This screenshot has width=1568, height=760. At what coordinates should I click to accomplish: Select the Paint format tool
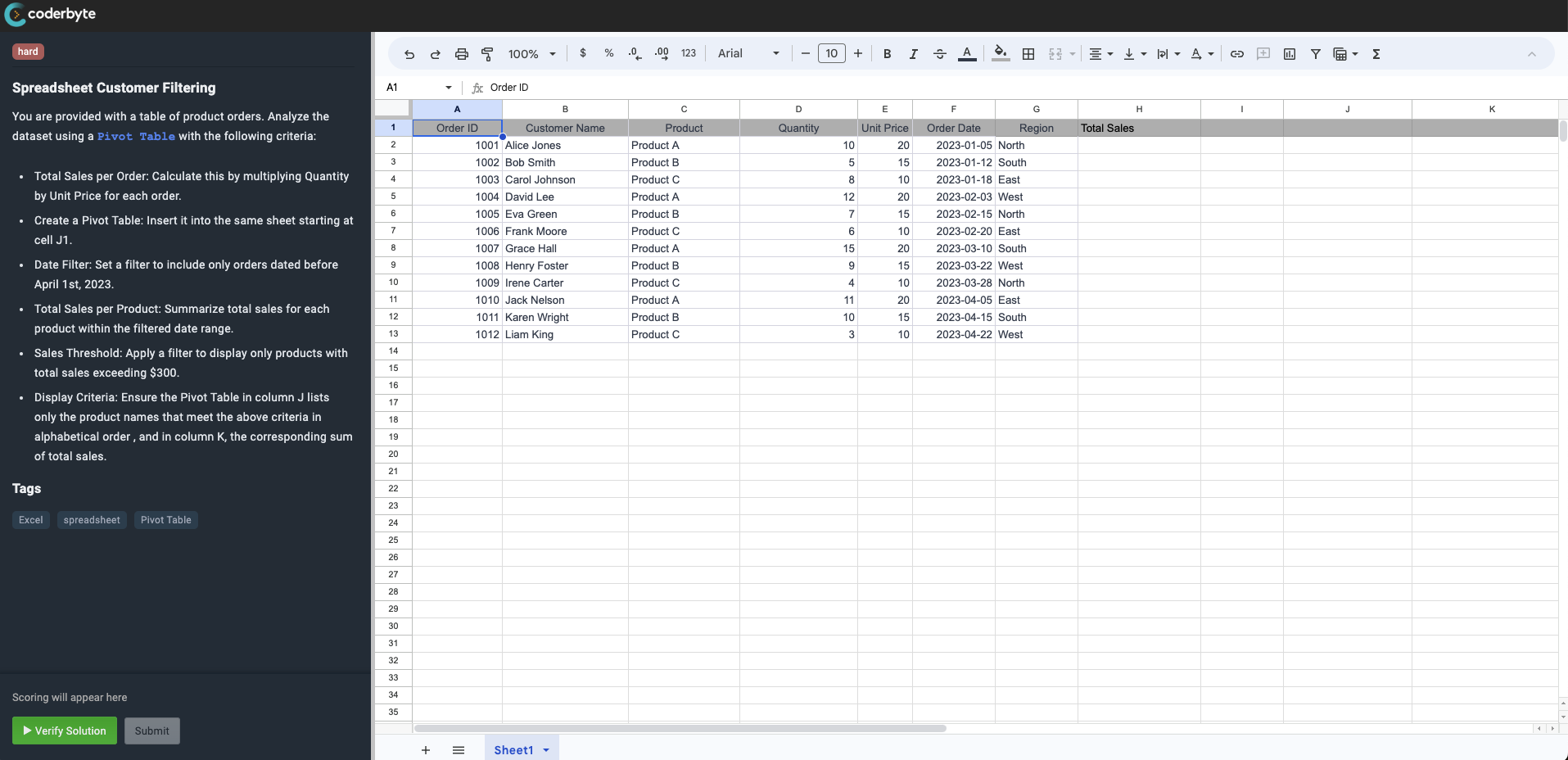pos(487,53)
